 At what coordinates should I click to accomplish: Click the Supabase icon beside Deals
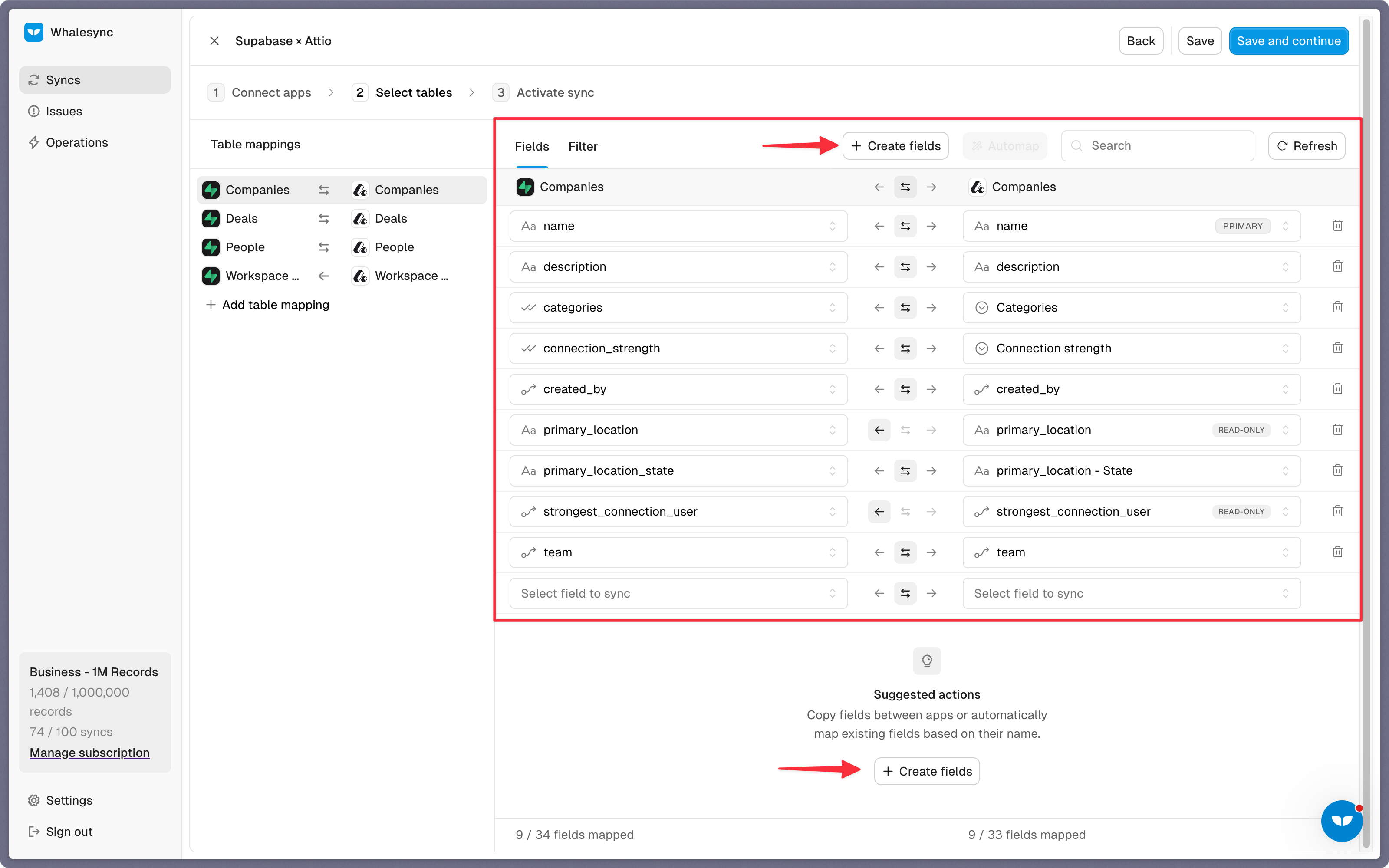pos(211,218)
